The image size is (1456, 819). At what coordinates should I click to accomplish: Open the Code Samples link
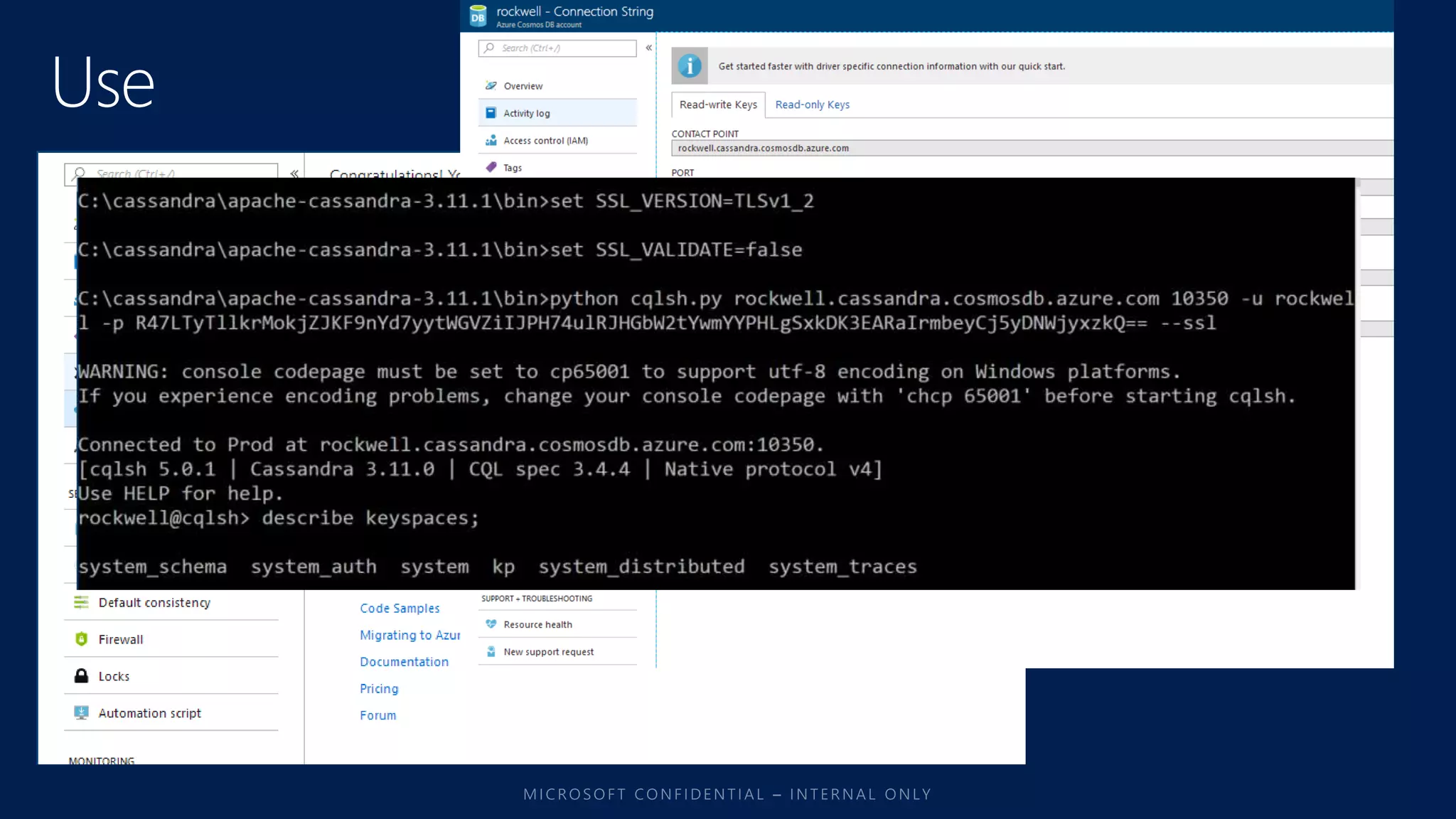(400, 609)
